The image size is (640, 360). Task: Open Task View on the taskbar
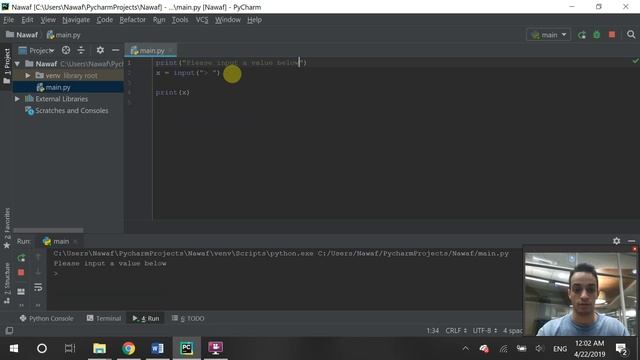(x=70, y=349)
